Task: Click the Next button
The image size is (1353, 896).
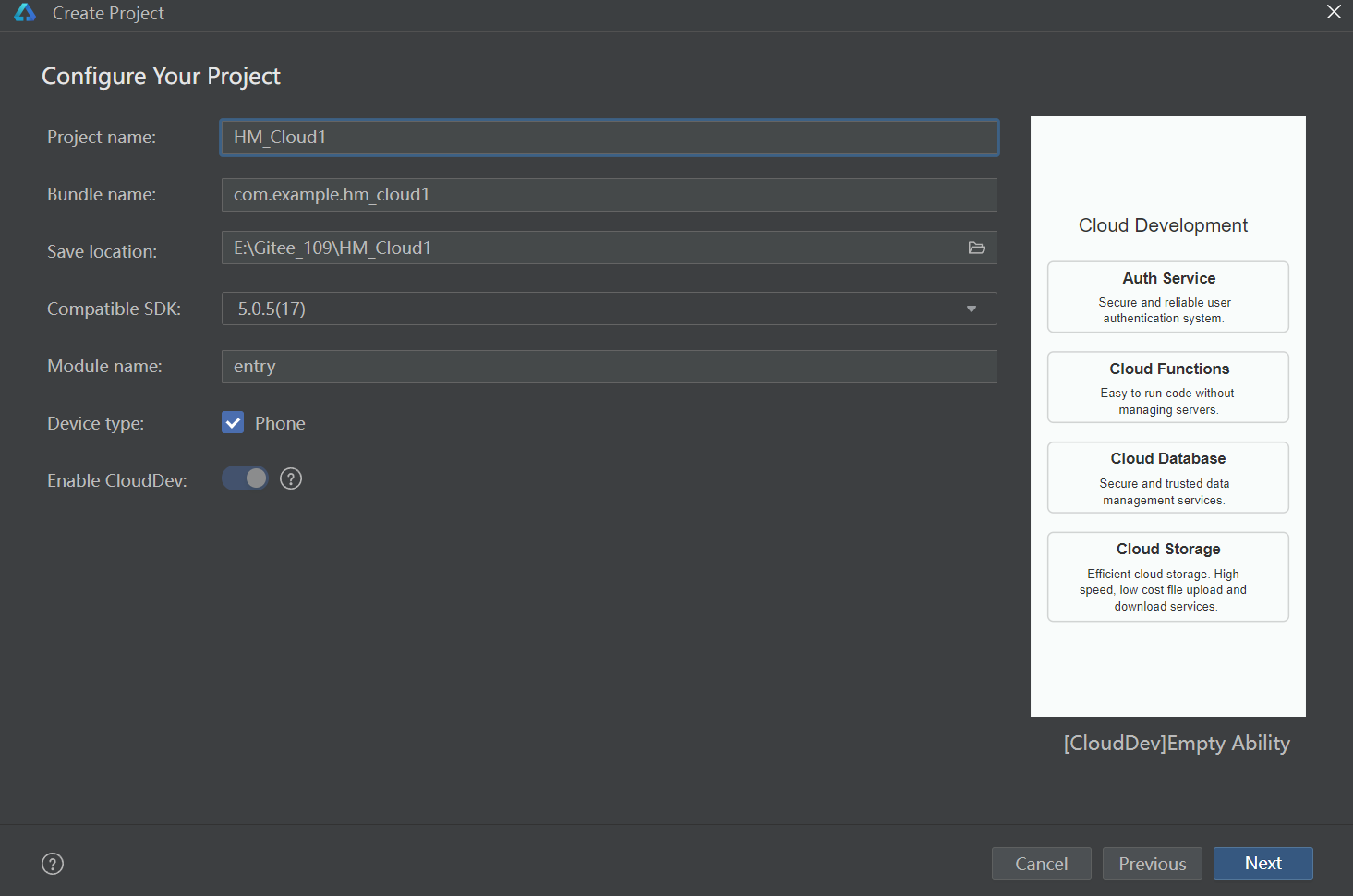Action: point(1262,864)
